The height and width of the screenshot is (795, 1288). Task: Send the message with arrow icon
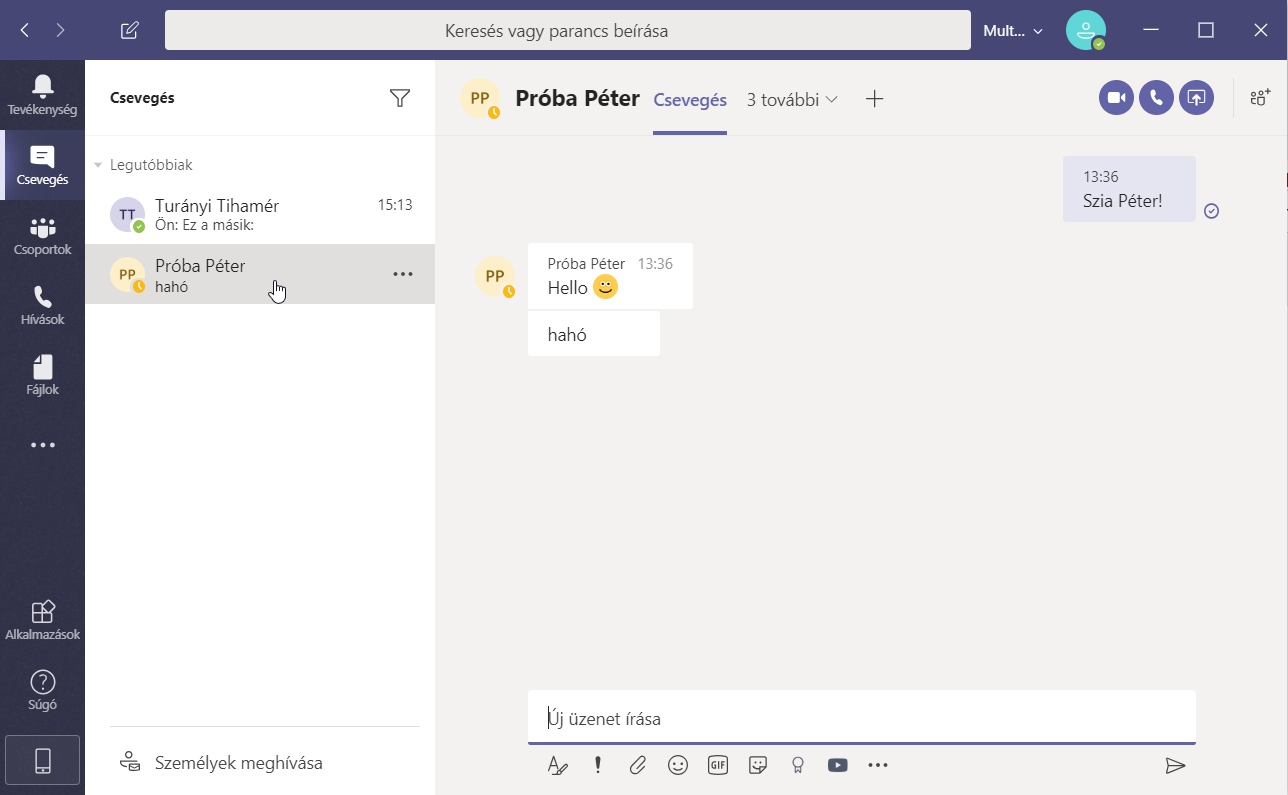pos(1175,765)
